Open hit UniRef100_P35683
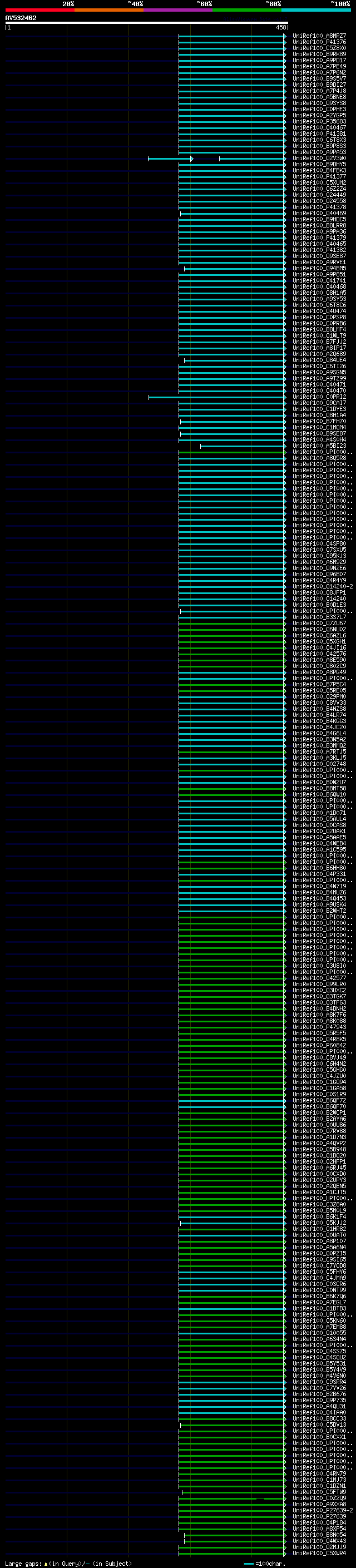 (x=319, y=122)
